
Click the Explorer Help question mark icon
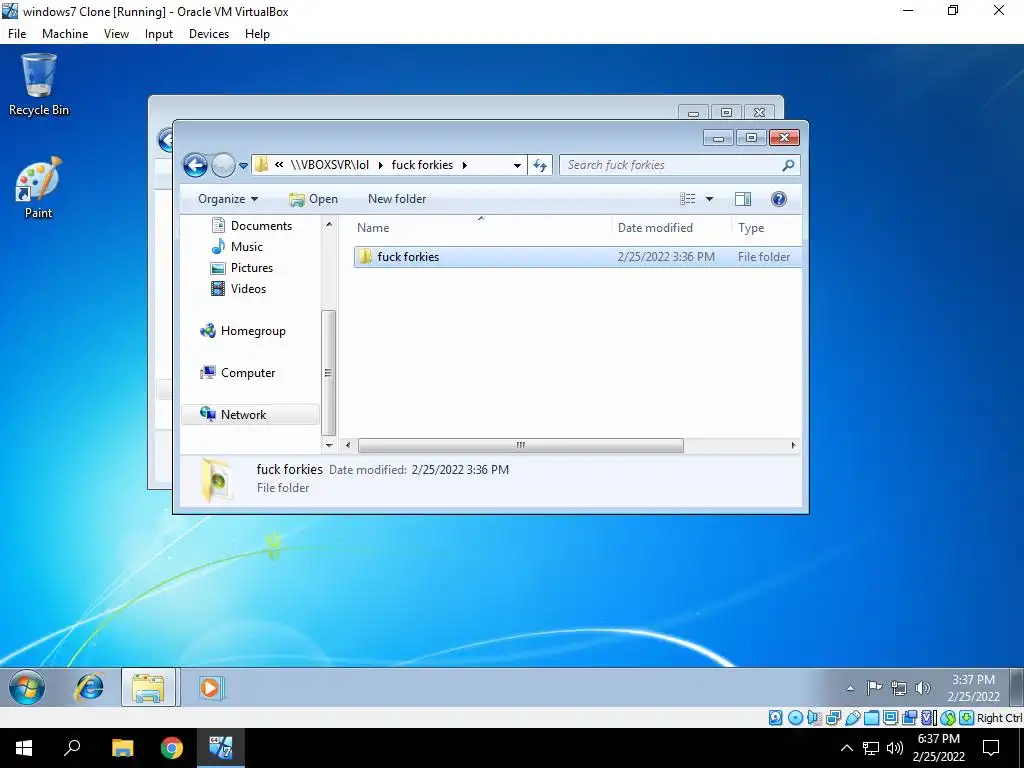tap(778, 199)
